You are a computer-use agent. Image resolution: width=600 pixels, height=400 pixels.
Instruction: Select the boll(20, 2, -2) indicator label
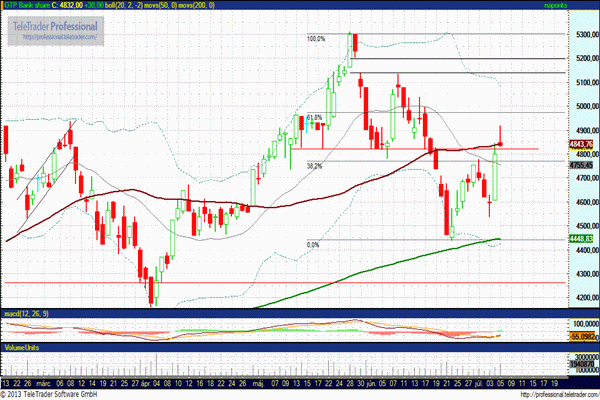(x=134, y=5)
